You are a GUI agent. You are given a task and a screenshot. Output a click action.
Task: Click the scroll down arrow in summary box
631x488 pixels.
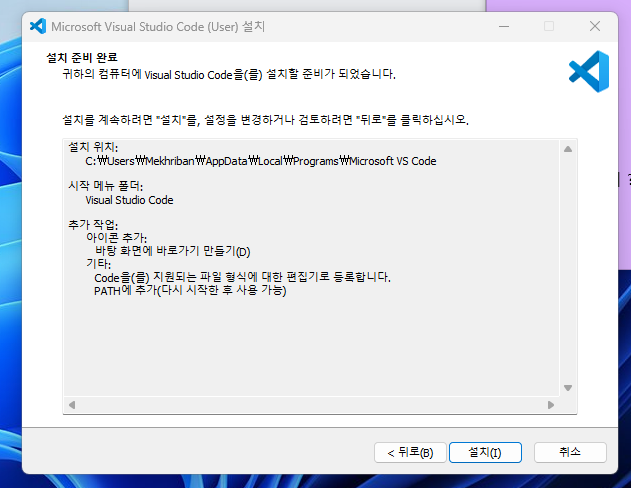[x=568, y=388]
